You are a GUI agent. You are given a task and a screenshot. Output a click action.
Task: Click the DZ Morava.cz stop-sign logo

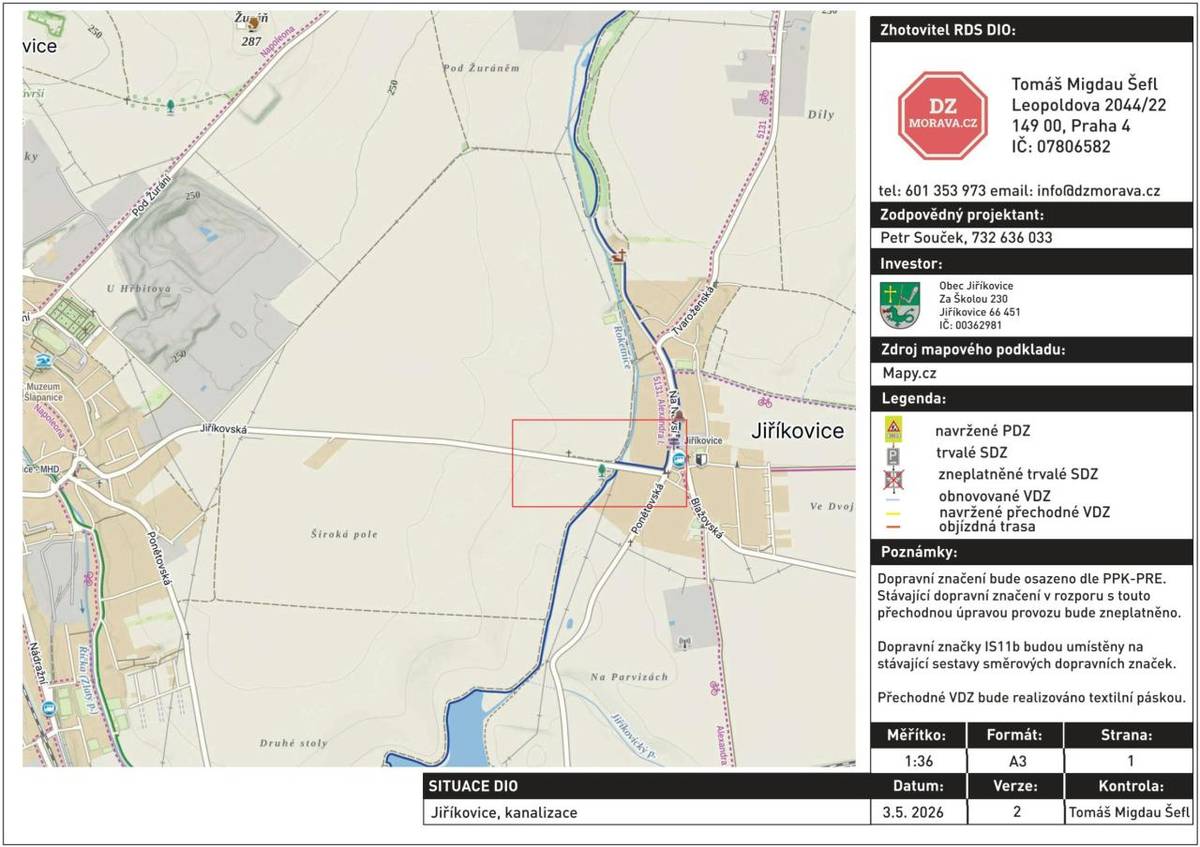(x=942, y=115)
